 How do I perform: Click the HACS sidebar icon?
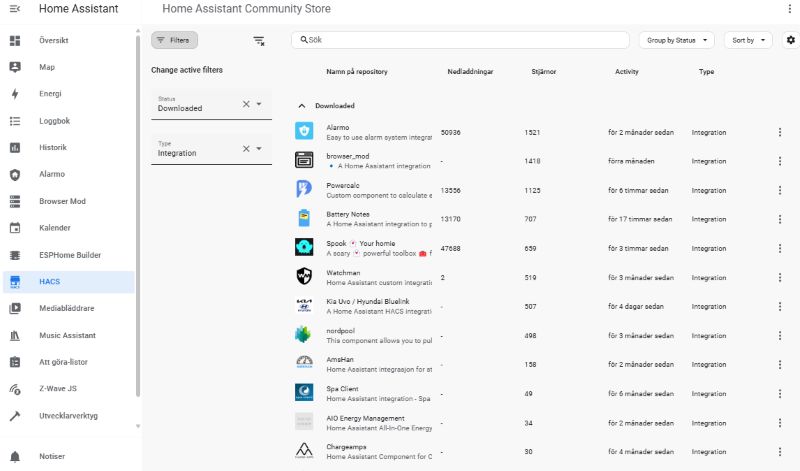(x=15, y=282)
